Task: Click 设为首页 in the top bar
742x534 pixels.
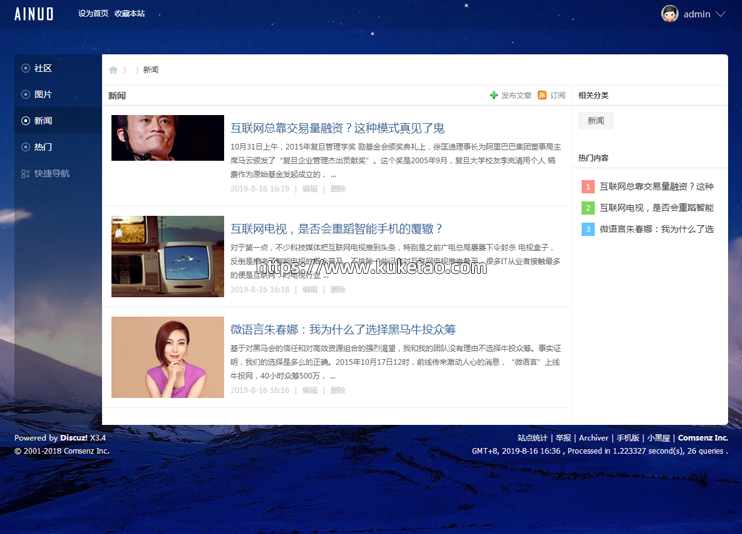Action: 93,14
